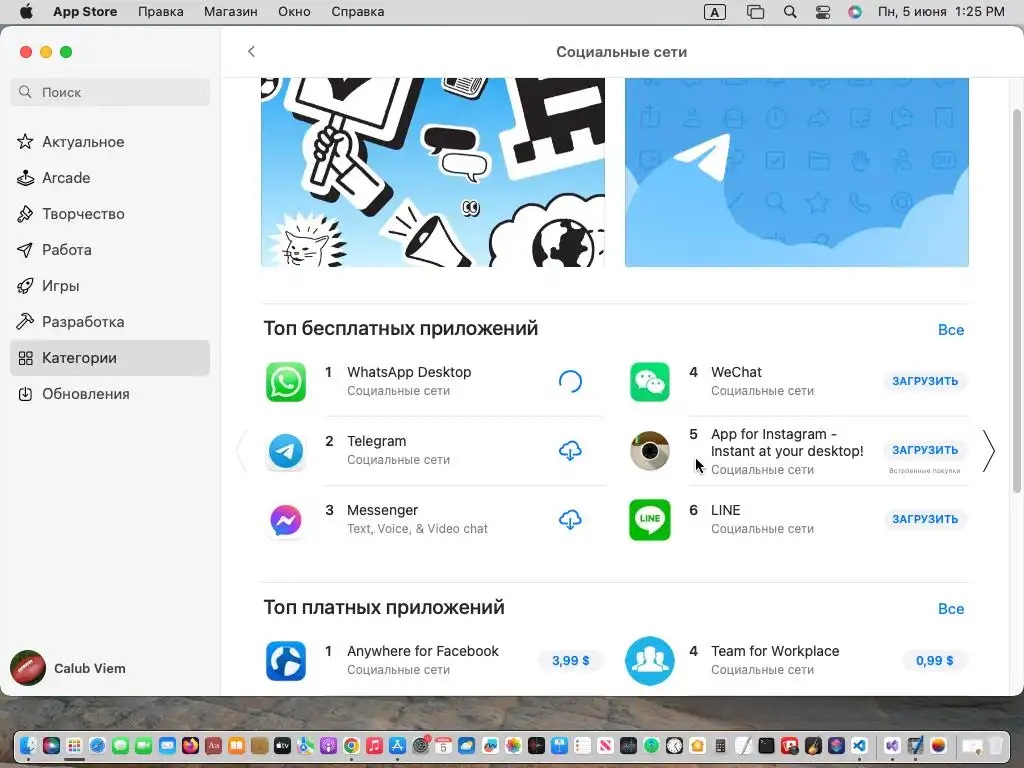Download WeChat with ЗАГРУЗИТЬ button
Viewport: 1024px width, 768px height.
925,381
